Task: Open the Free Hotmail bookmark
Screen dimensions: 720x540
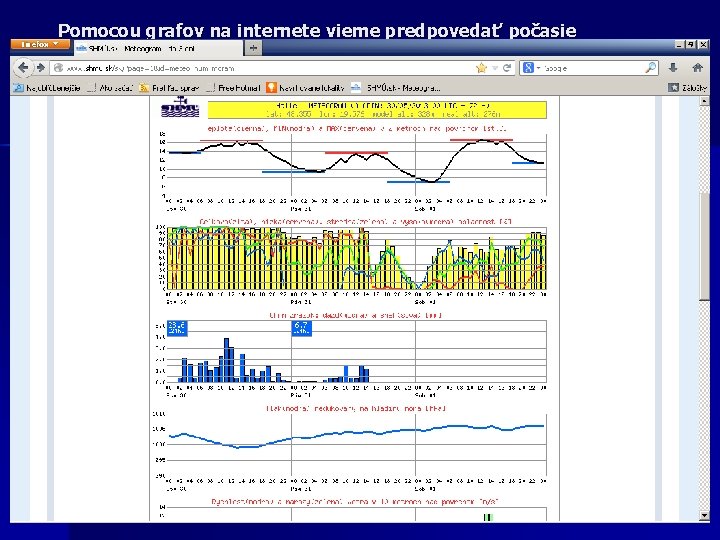Action: 233,88
